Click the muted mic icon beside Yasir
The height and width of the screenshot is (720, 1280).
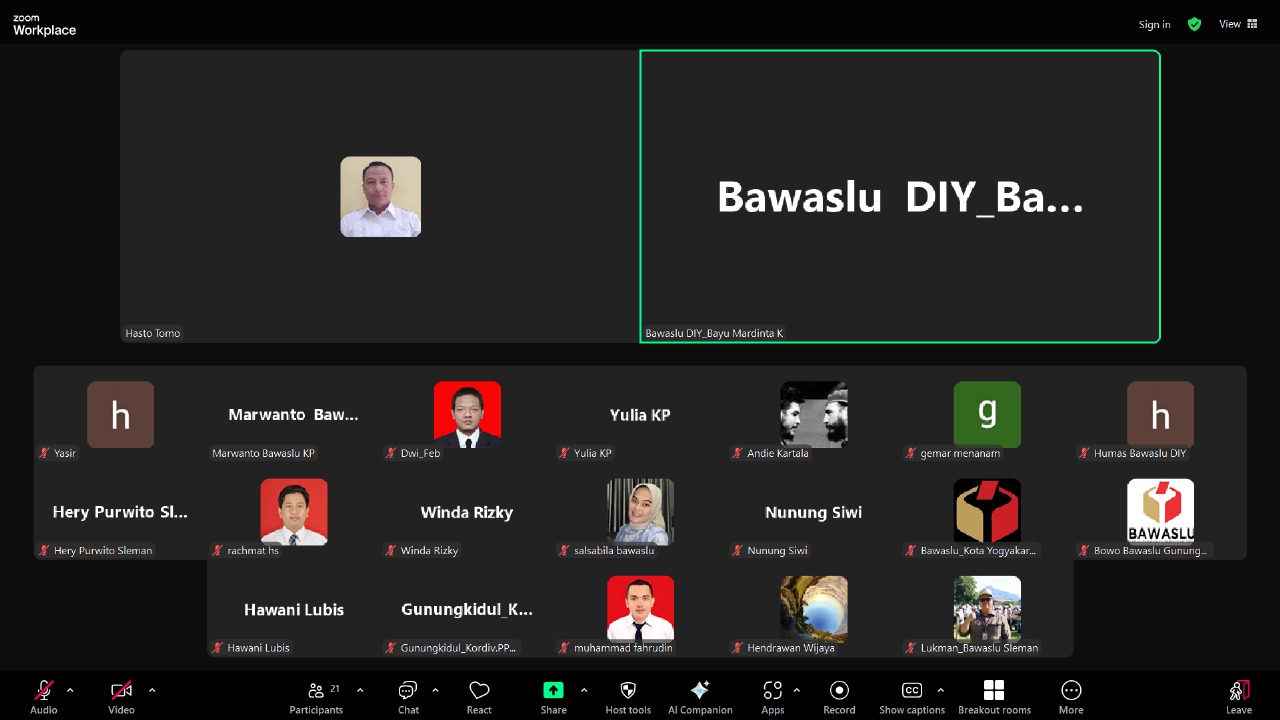(x=44, y=453)
